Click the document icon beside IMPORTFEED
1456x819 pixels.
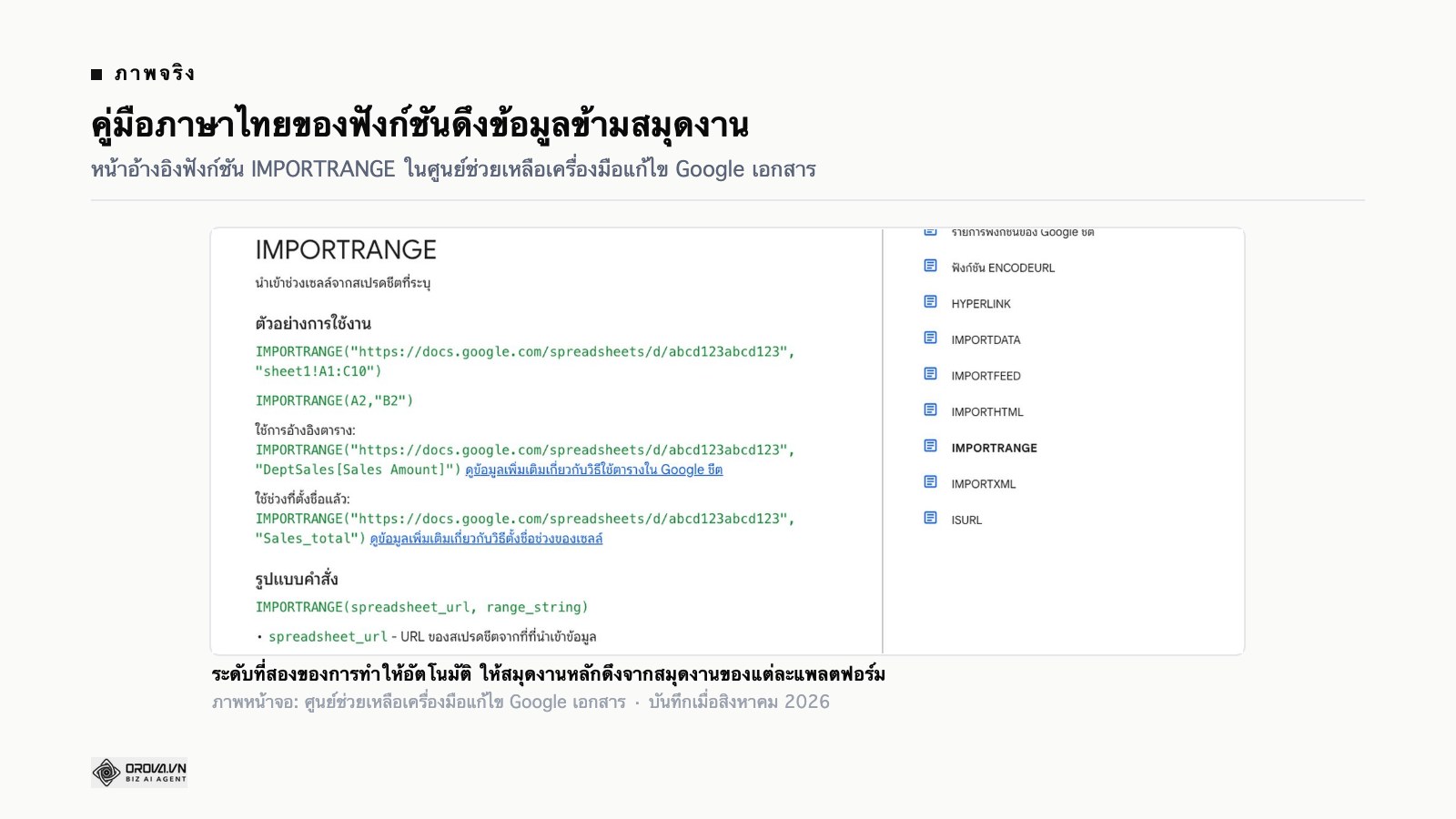930,373
